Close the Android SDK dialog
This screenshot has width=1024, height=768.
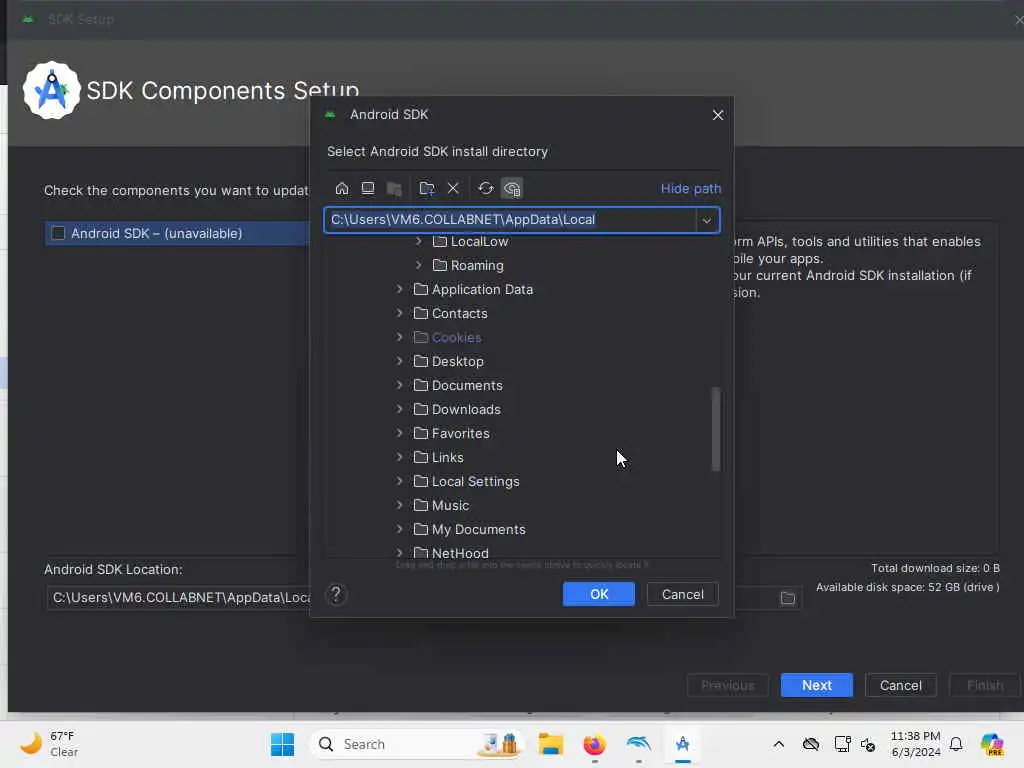click(718, 115)
